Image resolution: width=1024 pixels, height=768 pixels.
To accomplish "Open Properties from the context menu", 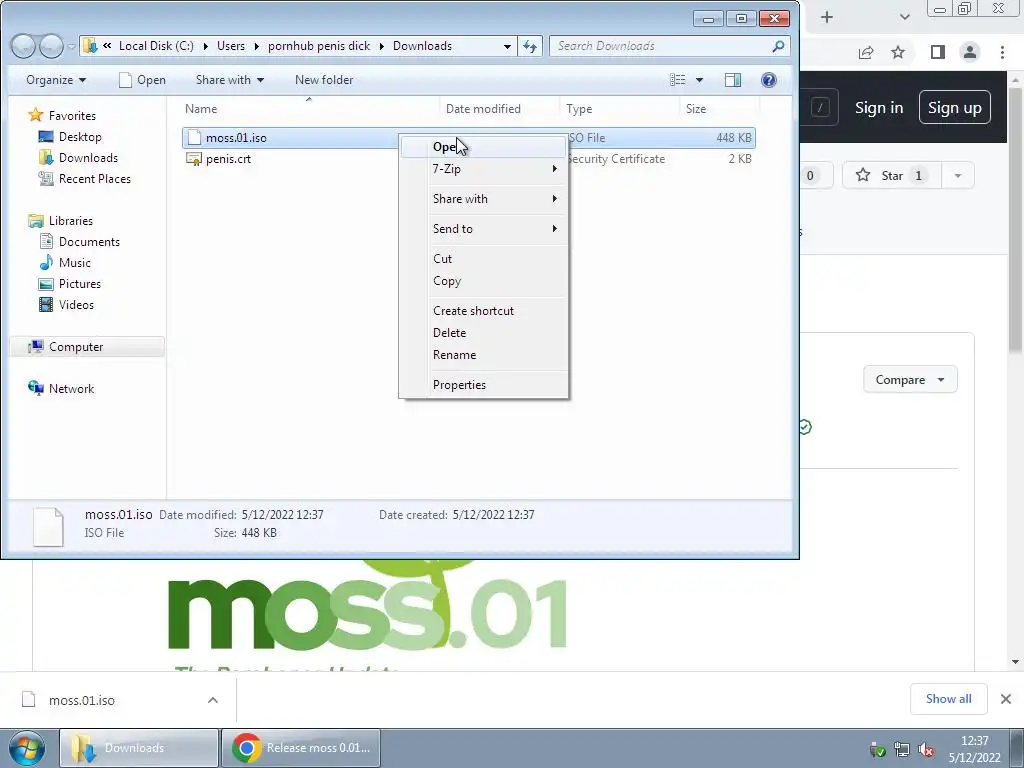I will tap(483, 385).
